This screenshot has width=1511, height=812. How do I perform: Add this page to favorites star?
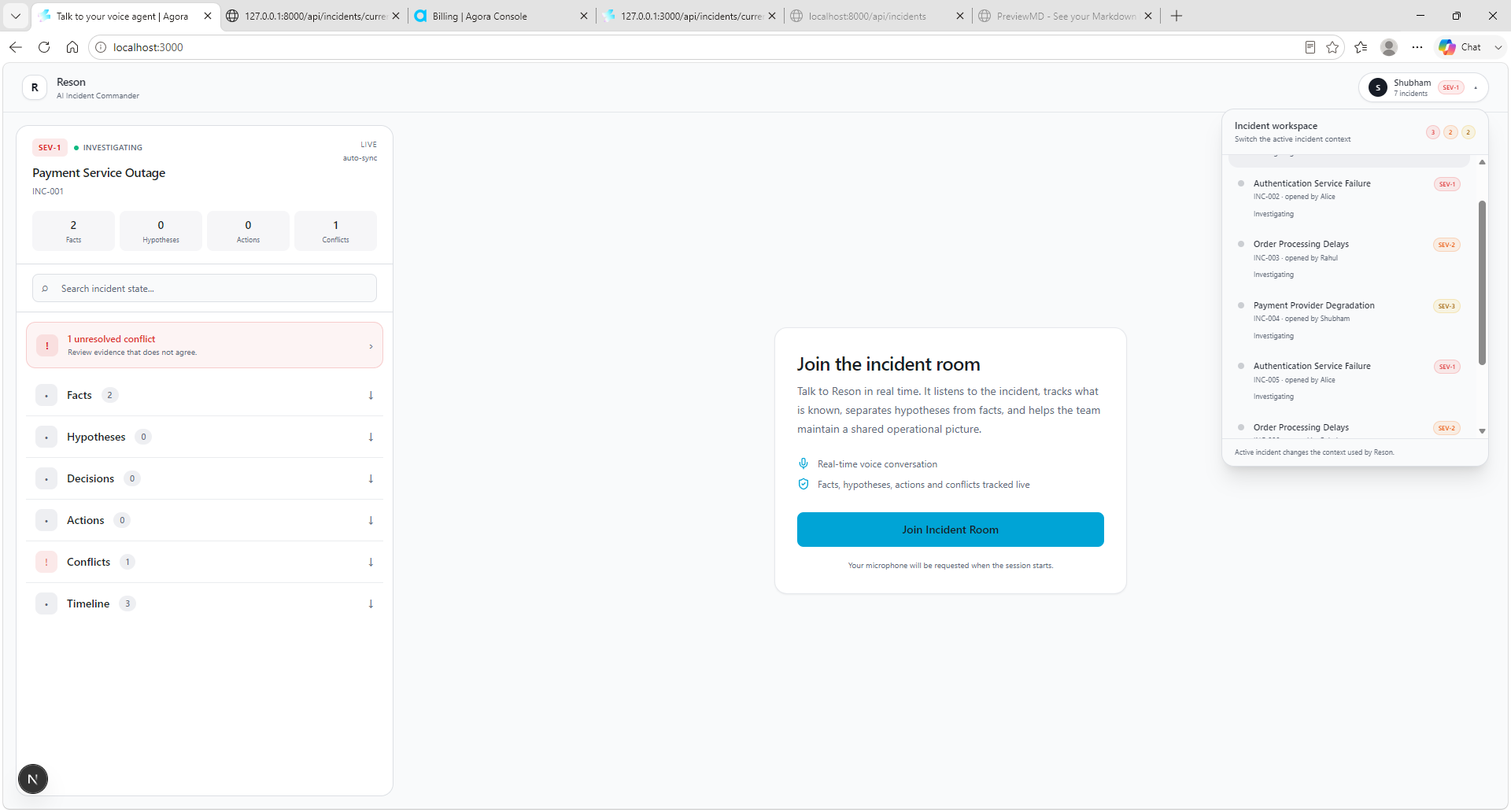pyautogui.click(x=1332, y=47)
